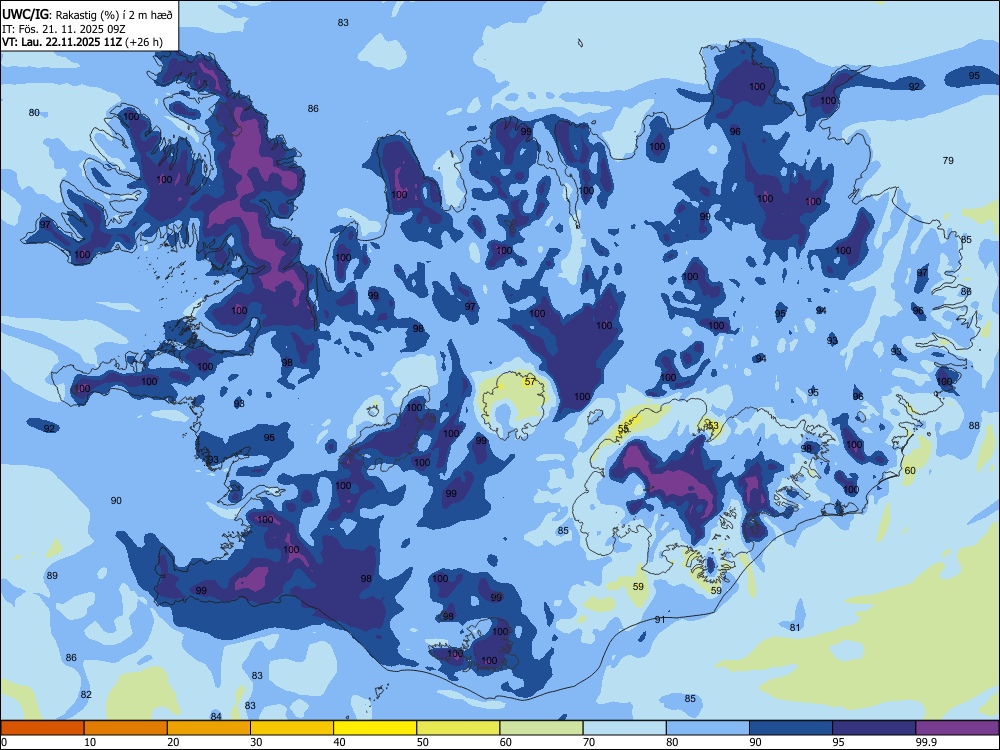The height and width of the screenshot is (750, 1000).
Task: Click the legend tick label '0'
Action: click(x=4, y=742)
